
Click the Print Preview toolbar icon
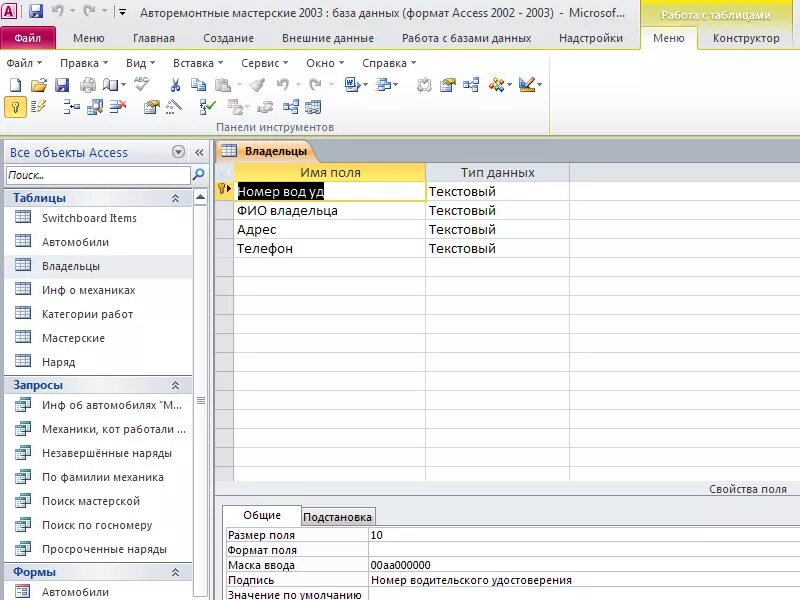tap(111, 85)
